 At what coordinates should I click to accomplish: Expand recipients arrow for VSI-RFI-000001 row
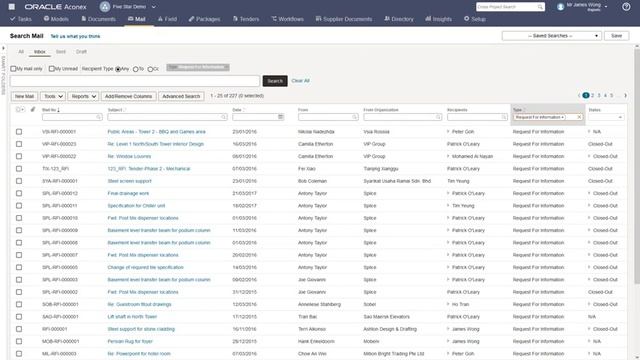tap(448, 131)
